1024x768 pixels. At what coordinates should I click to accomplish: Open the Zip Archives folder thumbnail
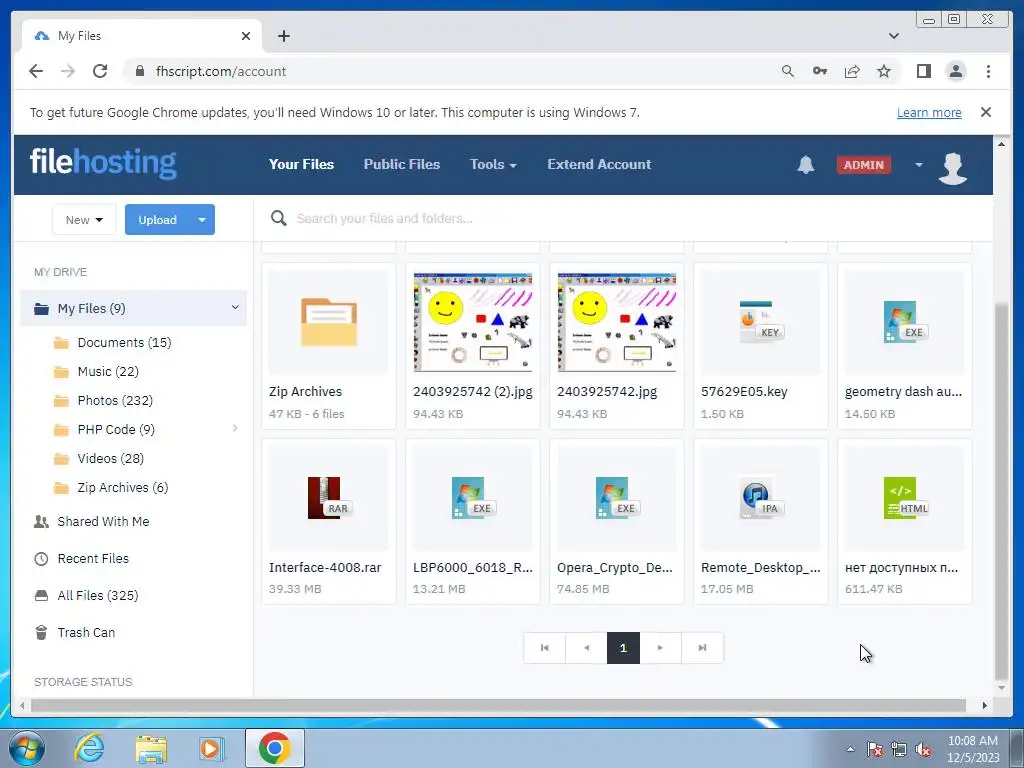328,322
